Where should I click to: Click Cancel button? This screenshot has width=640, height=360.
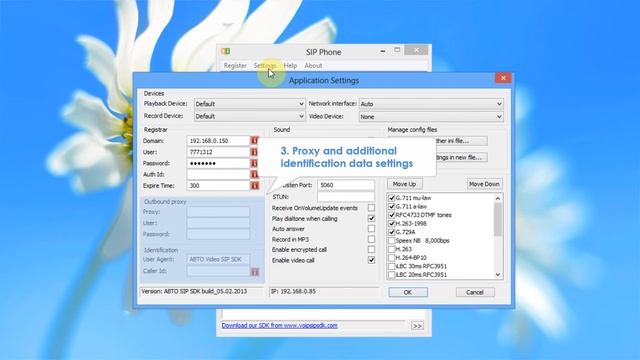[475, 292]
